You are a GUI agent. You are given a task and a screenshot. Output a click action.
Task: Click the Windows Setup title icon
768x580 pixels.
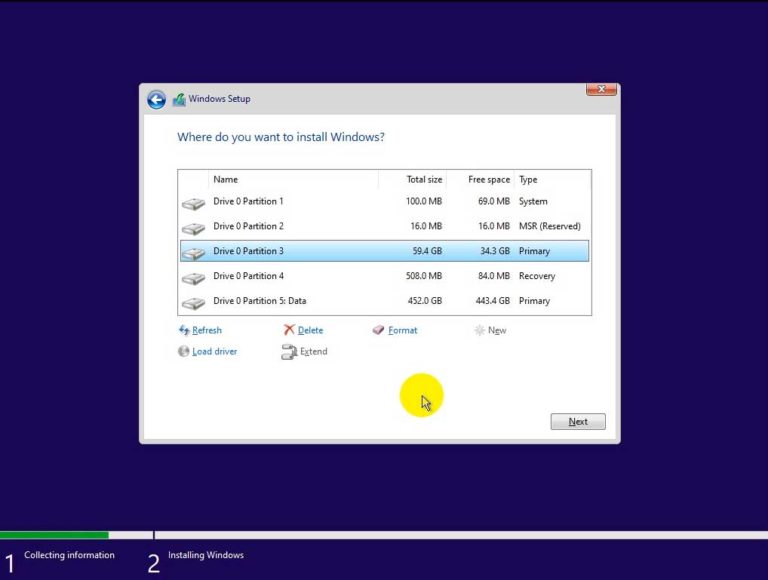179,99
